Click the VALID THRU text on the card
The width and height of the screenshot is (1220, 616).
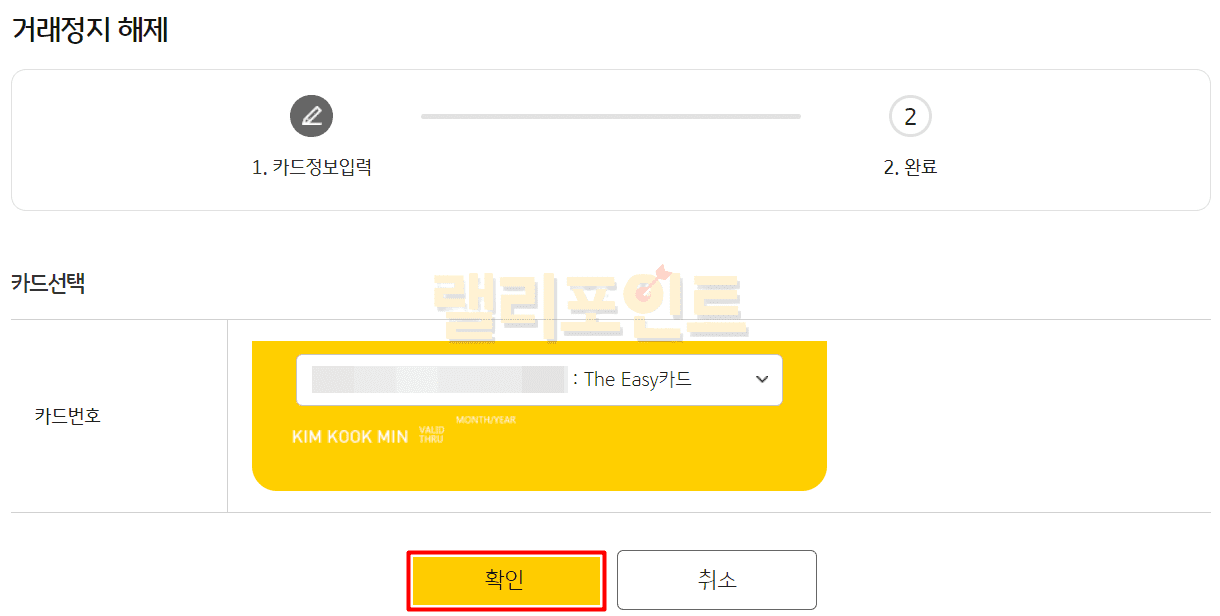tap(432, 435)
